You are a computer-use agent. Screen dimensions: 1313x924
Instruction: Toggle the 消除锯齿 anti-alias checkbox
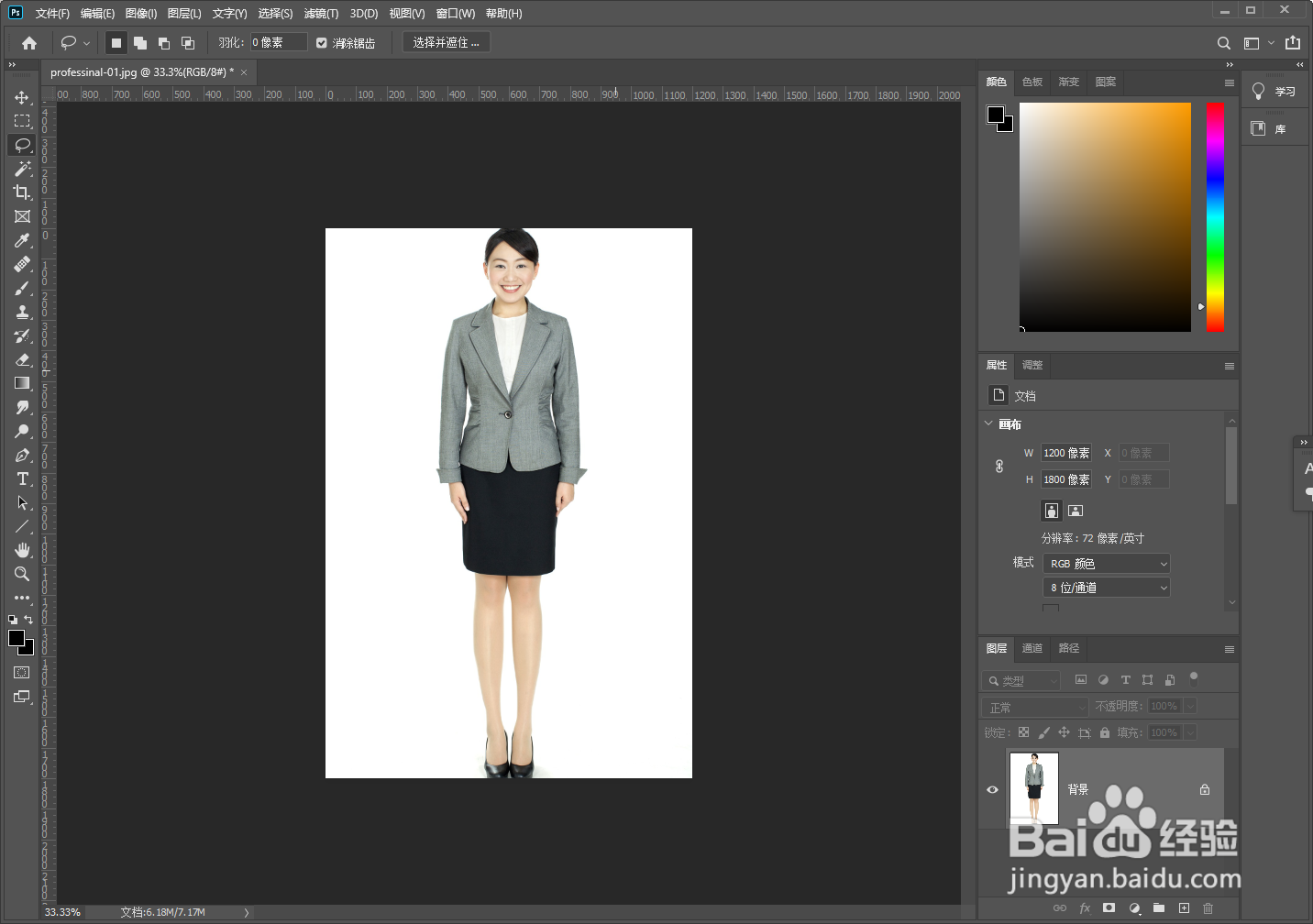click(322, 43)
